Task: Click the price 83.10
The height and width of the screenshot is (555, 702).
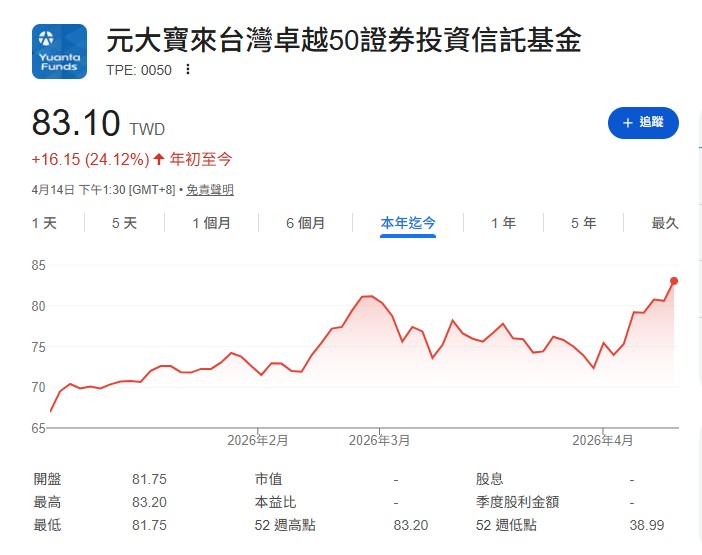Action: (x=76, y=123)
